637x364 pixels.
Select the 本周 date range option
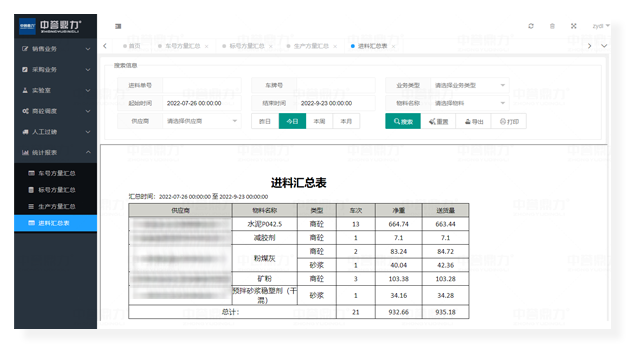[319, 121]
